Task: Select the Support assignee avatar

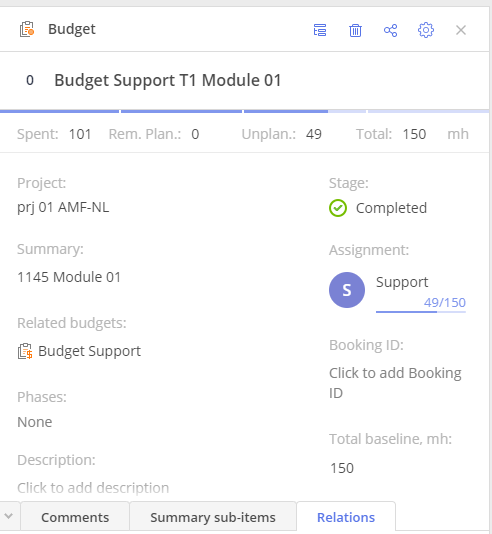Action: (347, 290)
